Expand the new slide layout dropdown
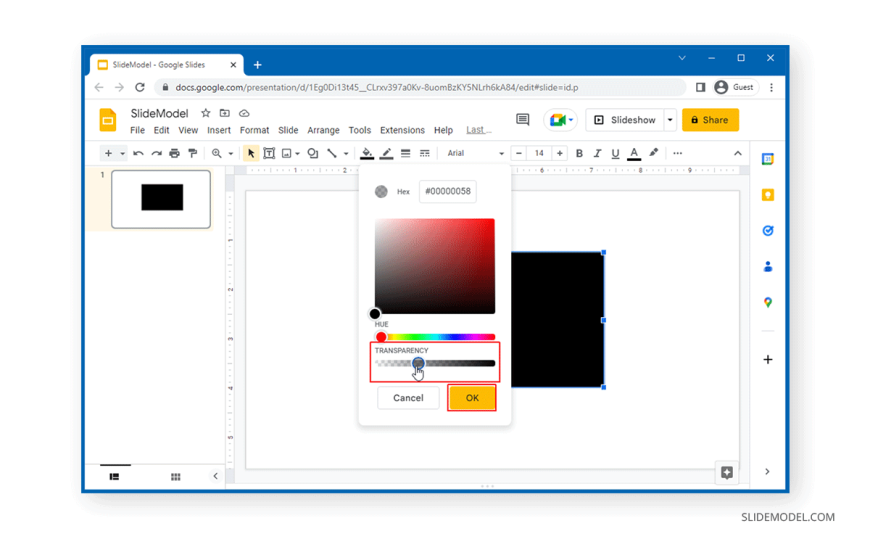 tap(122, 154)
